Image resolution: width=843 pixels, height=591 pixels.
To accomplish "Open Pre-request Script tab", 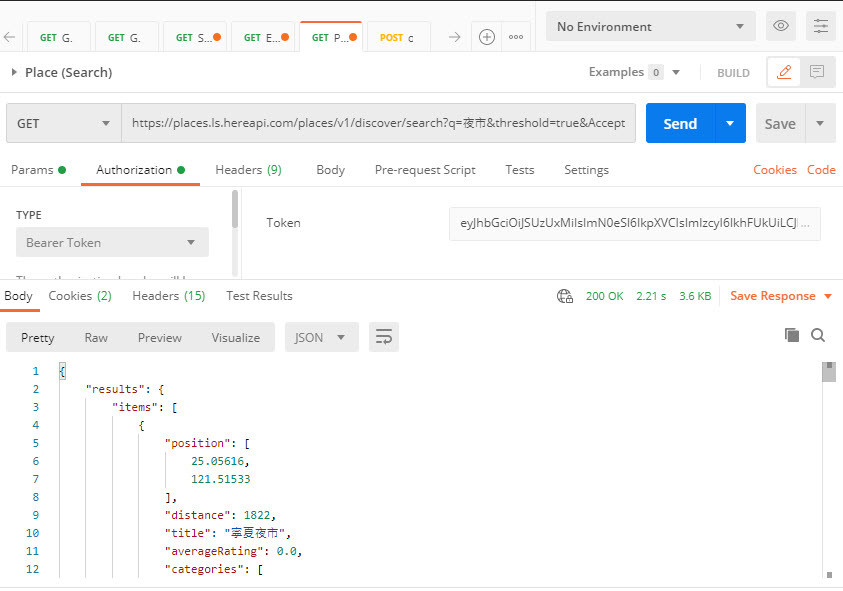I will [x=425, y=170].
